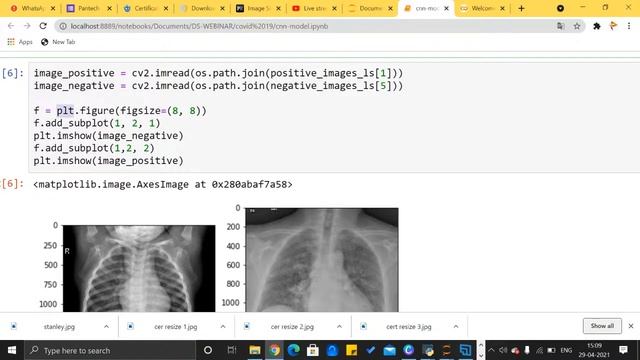Click the yellow extension icon beside puzzle
This screenshot has height=360, width=640.
point(613,26)
